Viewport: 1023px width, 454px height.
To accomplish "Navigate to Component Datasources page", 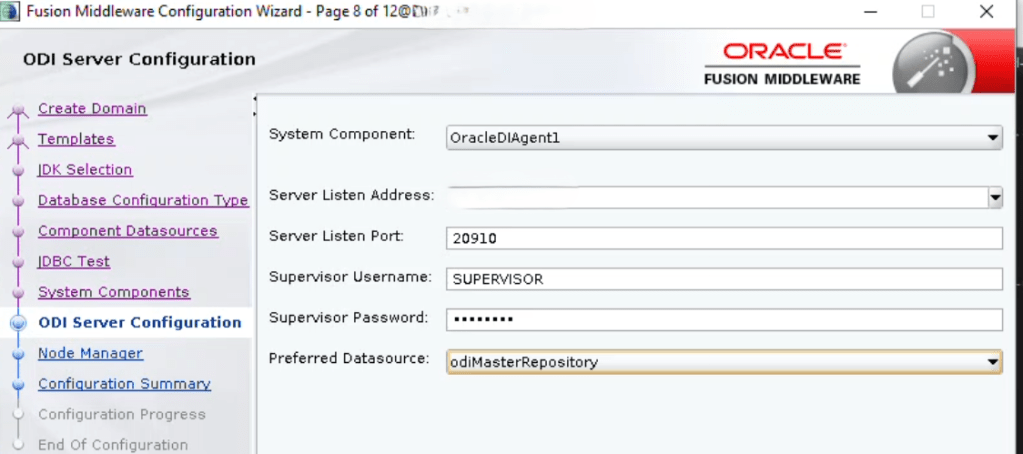I will (x=127, y=231).
